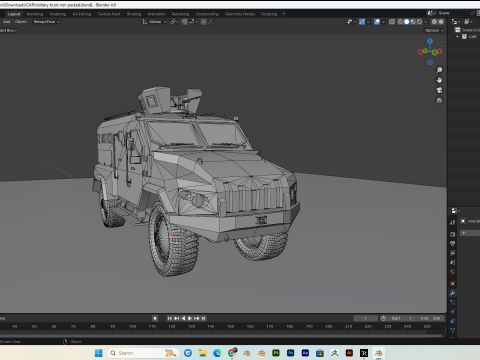The width and height of the screenshot is (480, 360).
Task: Switch to the Geometry Nodes workspace tab
Action: [x=240, y=14]
